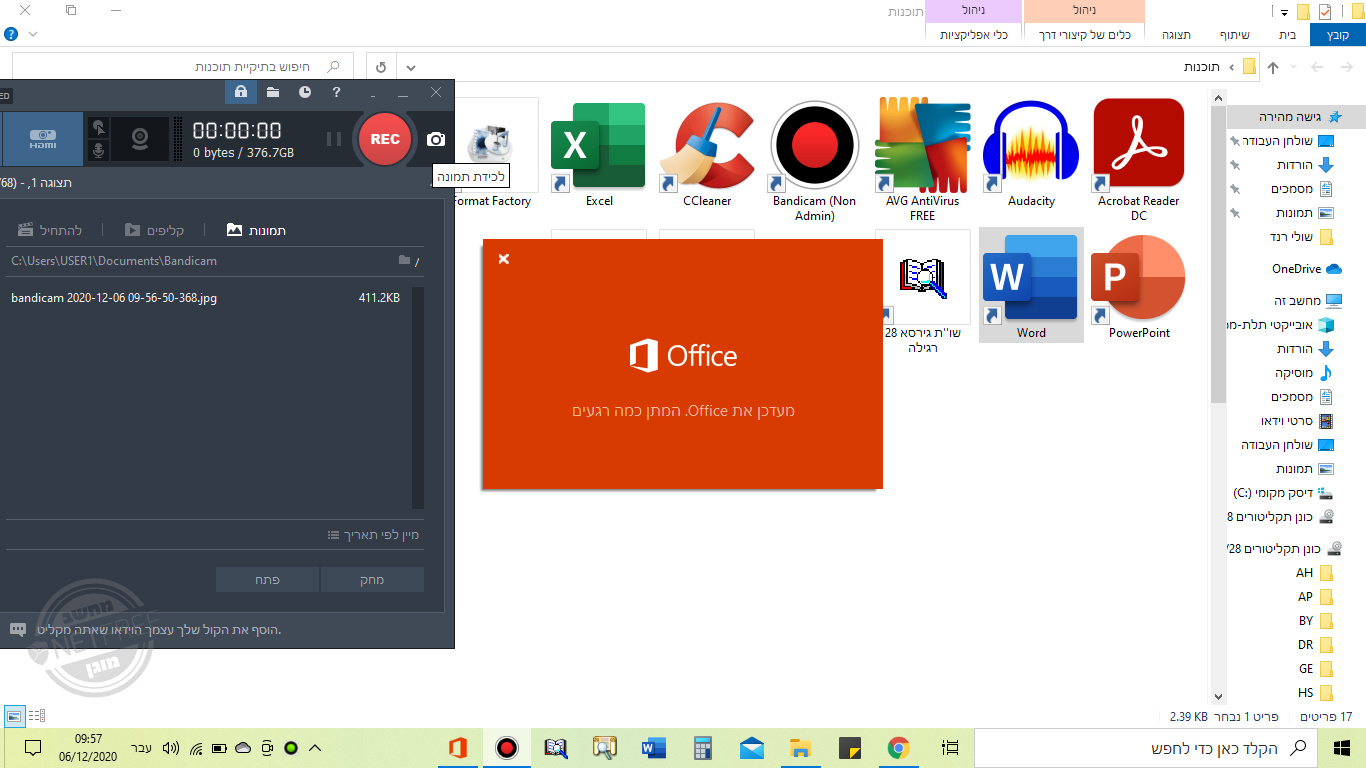
Task: Switch to details view at Explorer's bottom
Action: point(37,716)
